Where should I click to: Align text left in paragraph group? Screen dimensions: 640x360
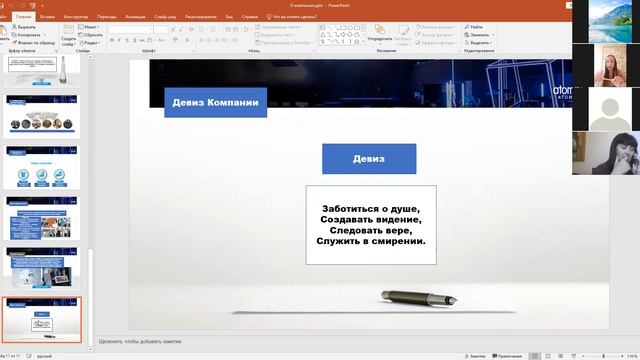[201, 40]
